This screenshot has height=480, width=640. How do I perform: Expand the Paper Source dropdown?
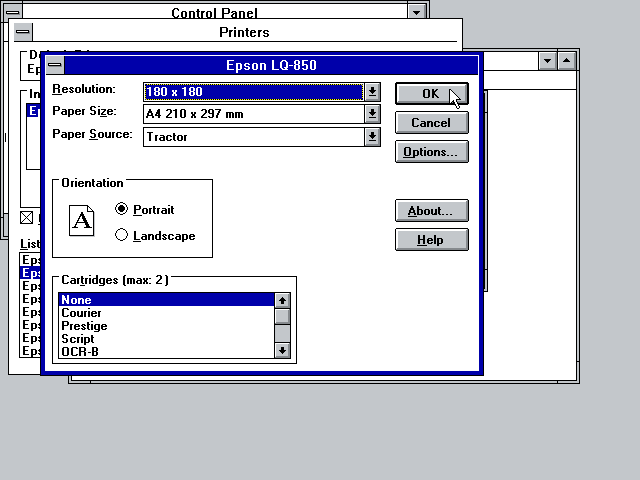372,137
